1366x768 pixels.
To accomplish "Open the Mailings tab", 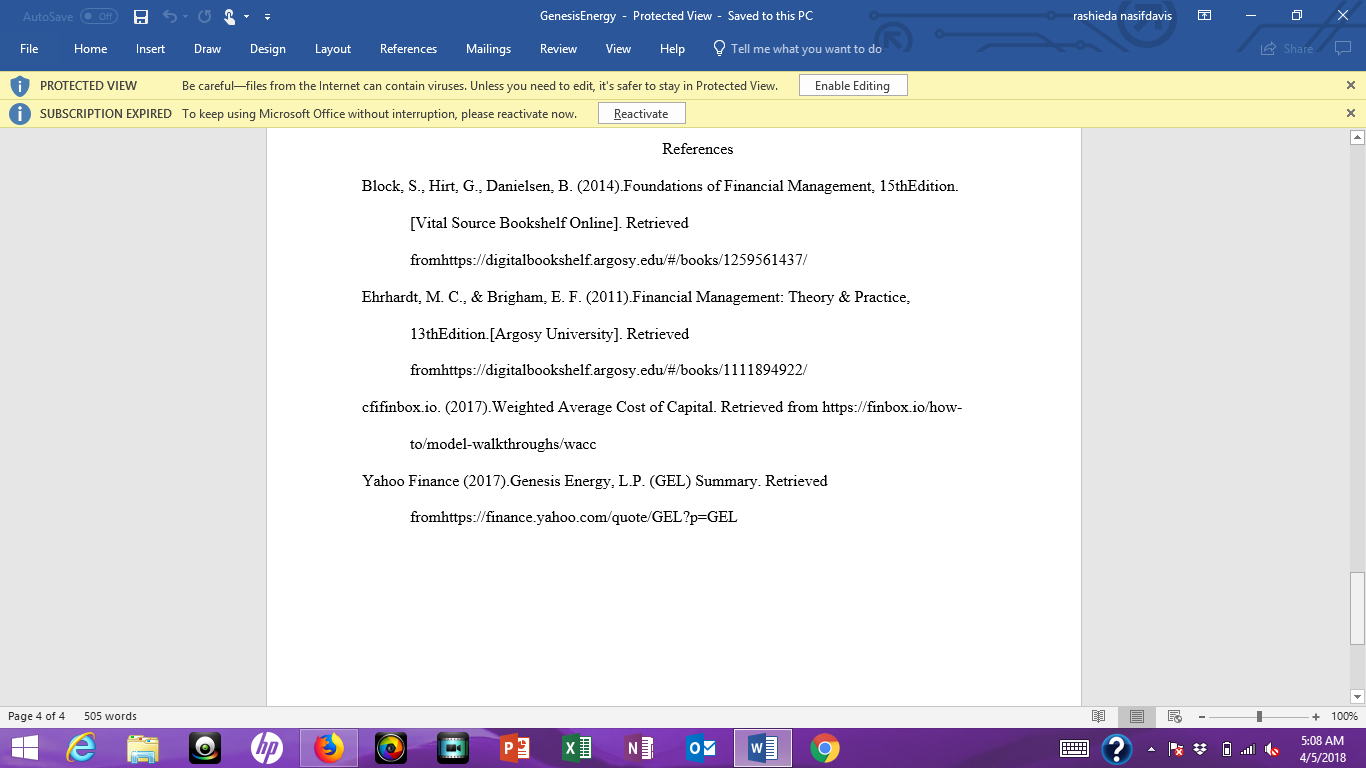I will pos(488,49).
